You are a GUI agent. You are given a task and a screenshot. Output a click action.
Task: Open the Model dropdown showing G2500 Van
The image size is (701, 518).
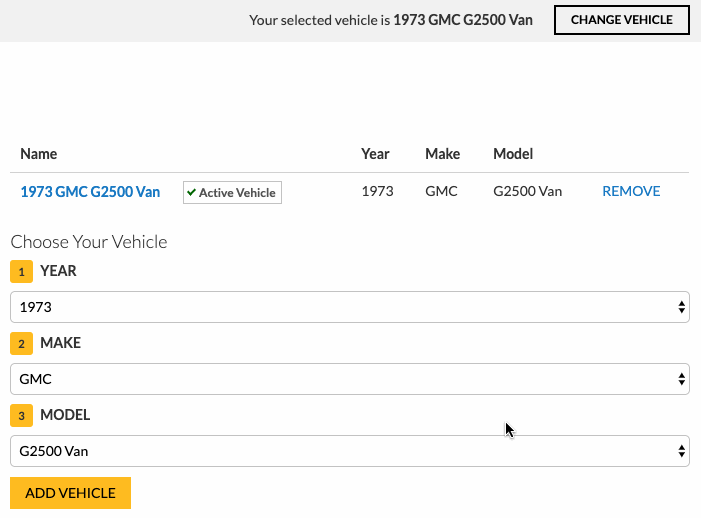(x=349, y=451)
